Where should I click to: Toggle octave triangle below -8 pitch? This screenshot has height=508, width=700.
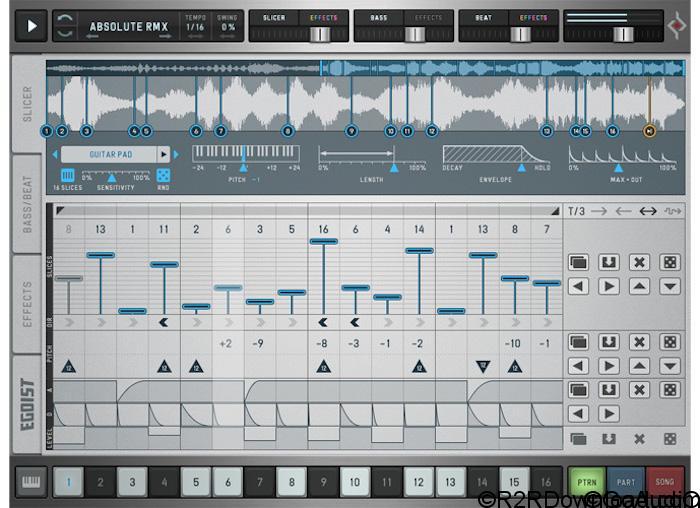tap(323, 367)
